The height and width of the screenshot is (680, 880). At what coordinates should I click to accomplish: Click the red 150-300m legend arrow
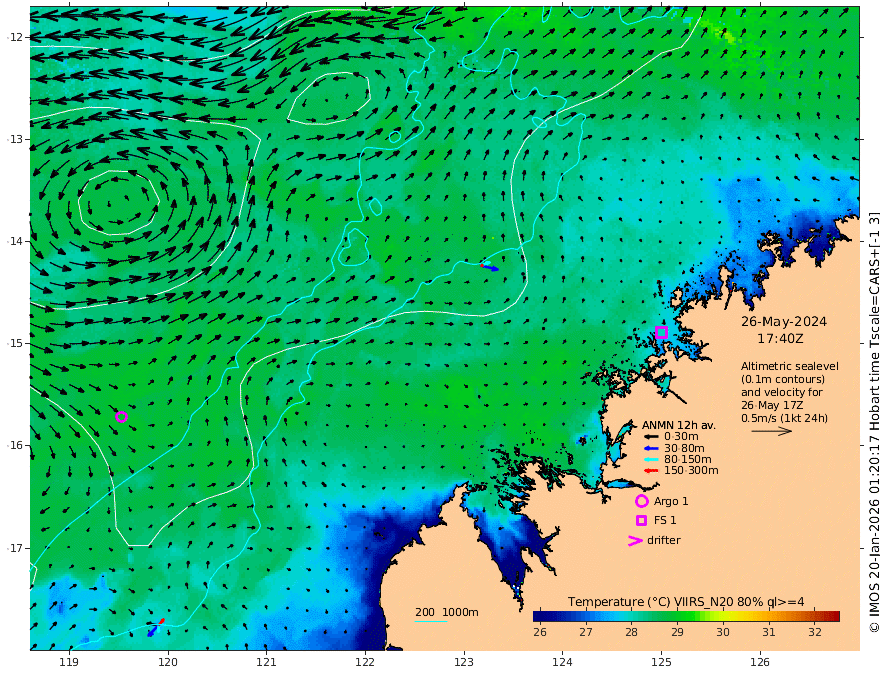coord(650,470)
